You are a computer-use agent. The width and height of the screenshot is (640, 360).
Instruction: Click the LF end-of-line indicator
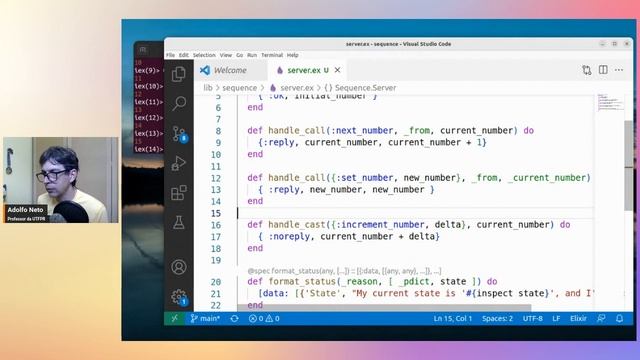(556, 318)
